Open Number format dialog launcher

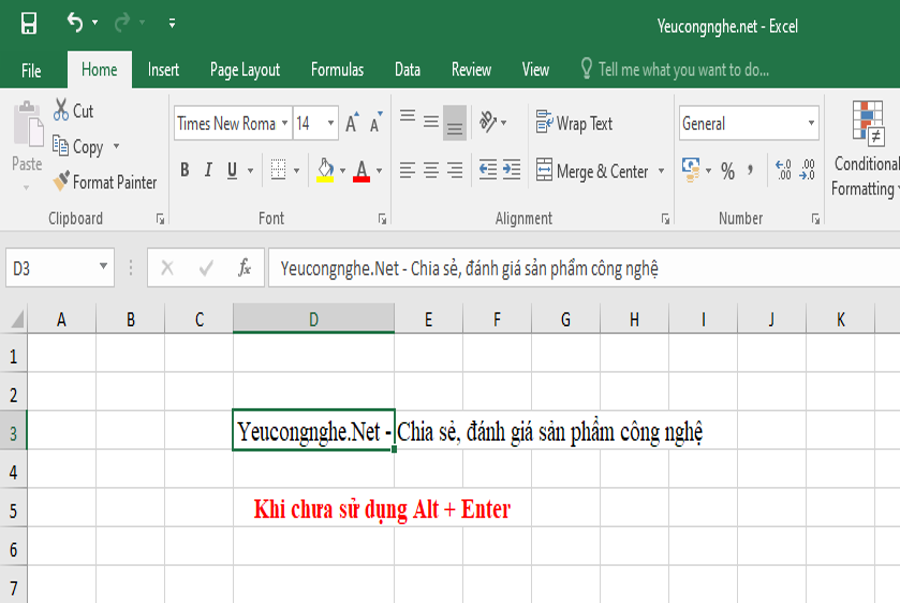(816, 219)
